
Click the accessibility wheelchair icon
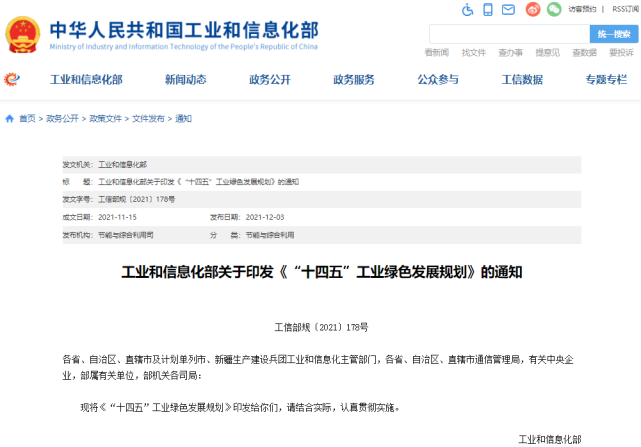[467, 9]
